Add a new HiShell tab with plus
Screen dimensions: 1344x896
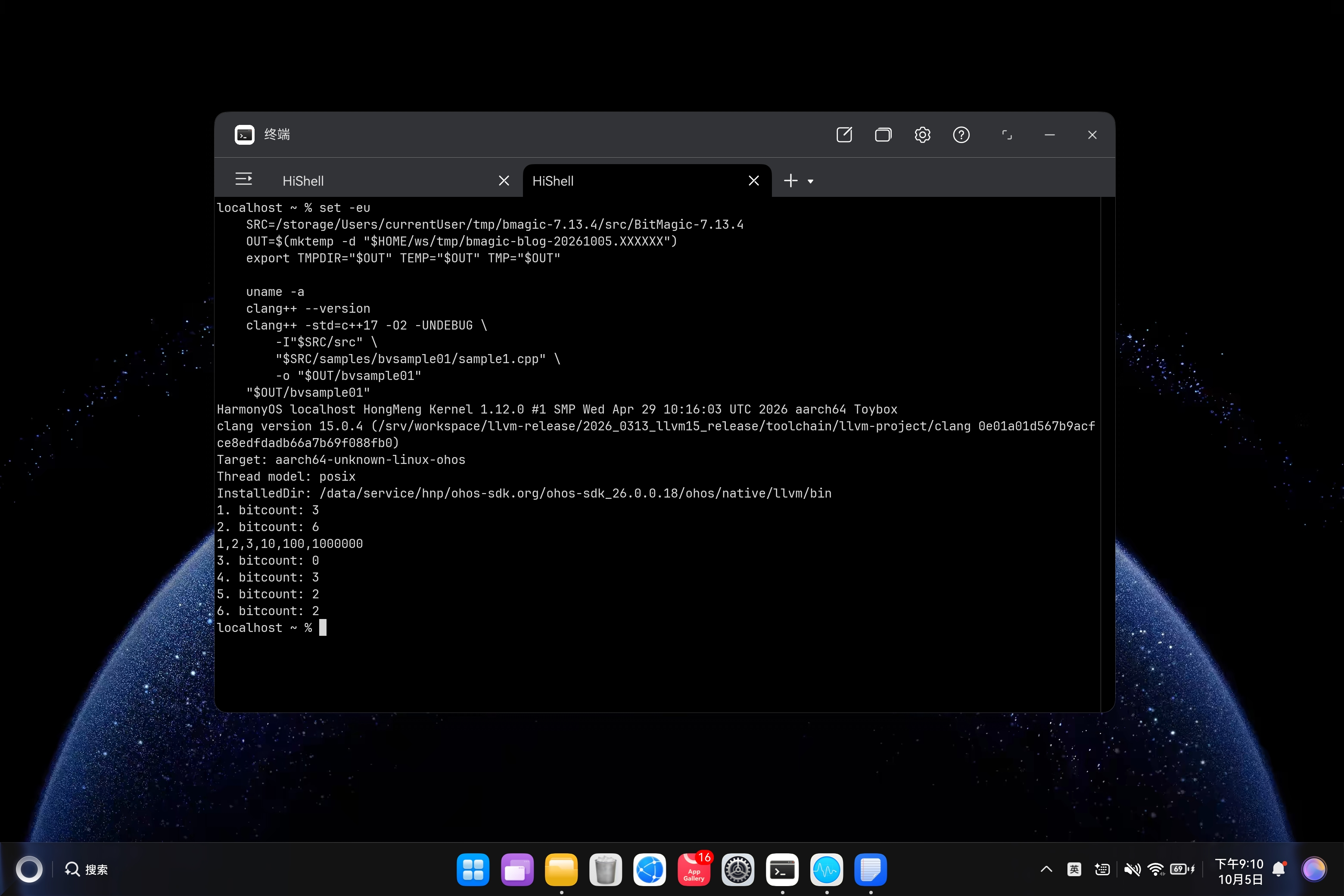click(791, 180)
